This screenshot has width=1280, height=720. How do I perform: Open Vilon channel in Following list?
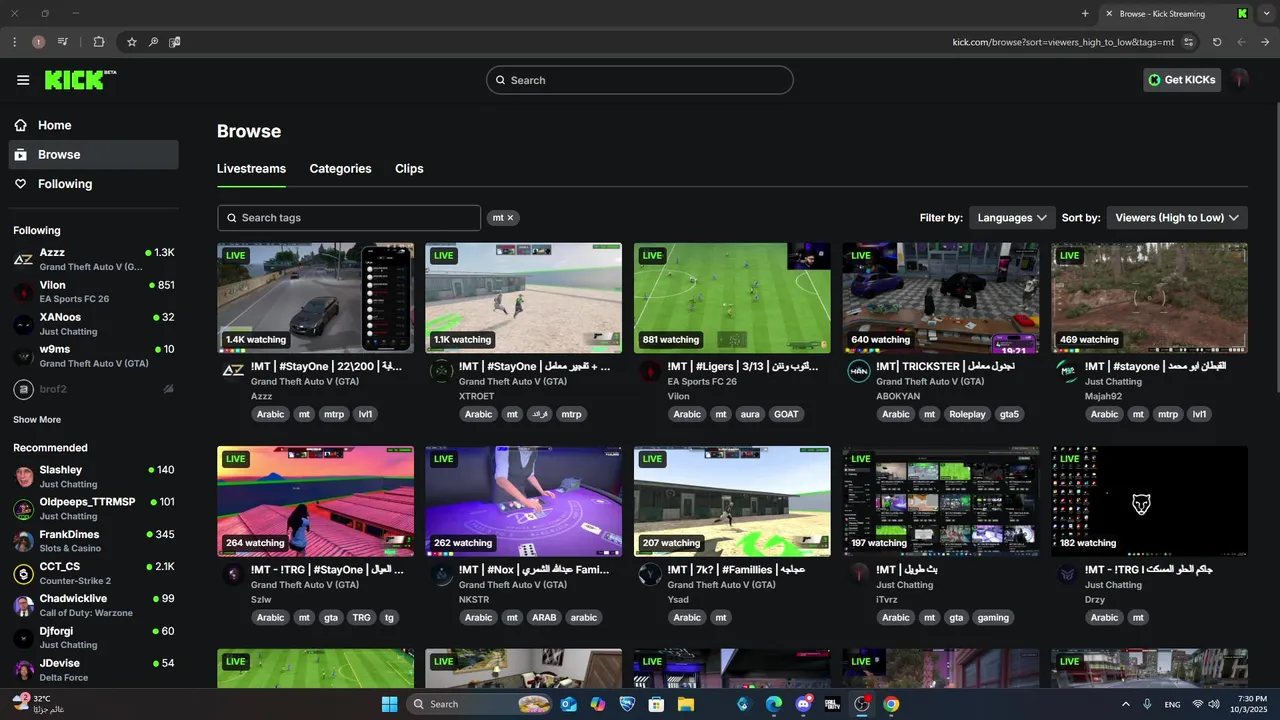pos(93,292)
